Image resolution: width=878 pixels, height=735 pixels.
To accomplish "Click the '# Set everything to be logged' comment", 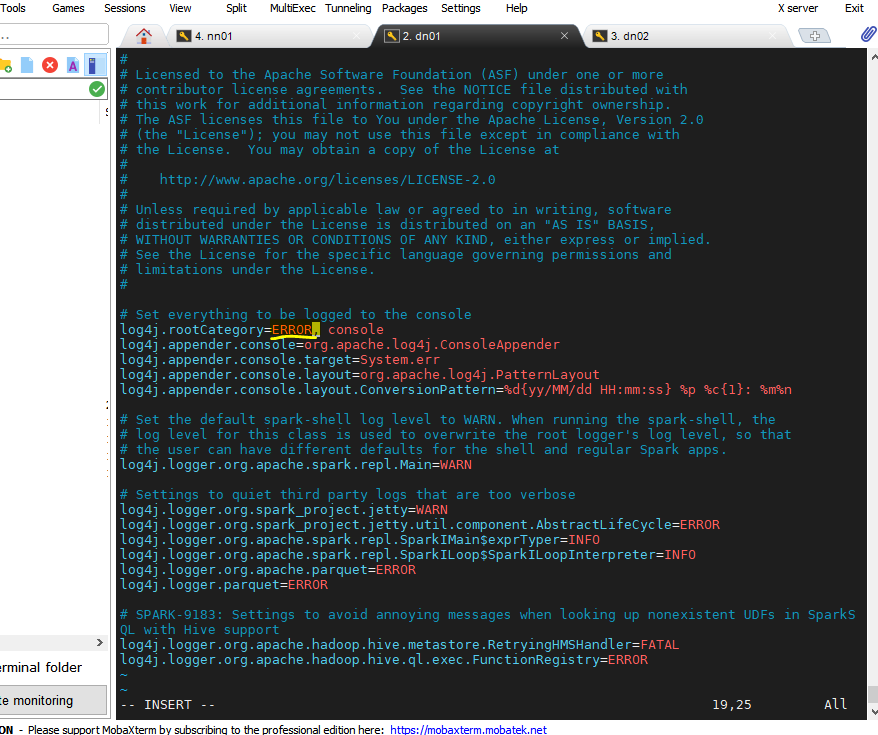I will 296,315.
